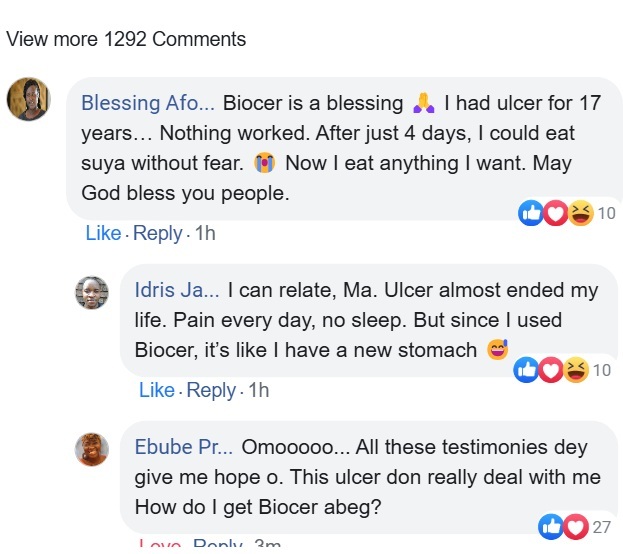Like Blessing Afo's comment

(103, 233)
